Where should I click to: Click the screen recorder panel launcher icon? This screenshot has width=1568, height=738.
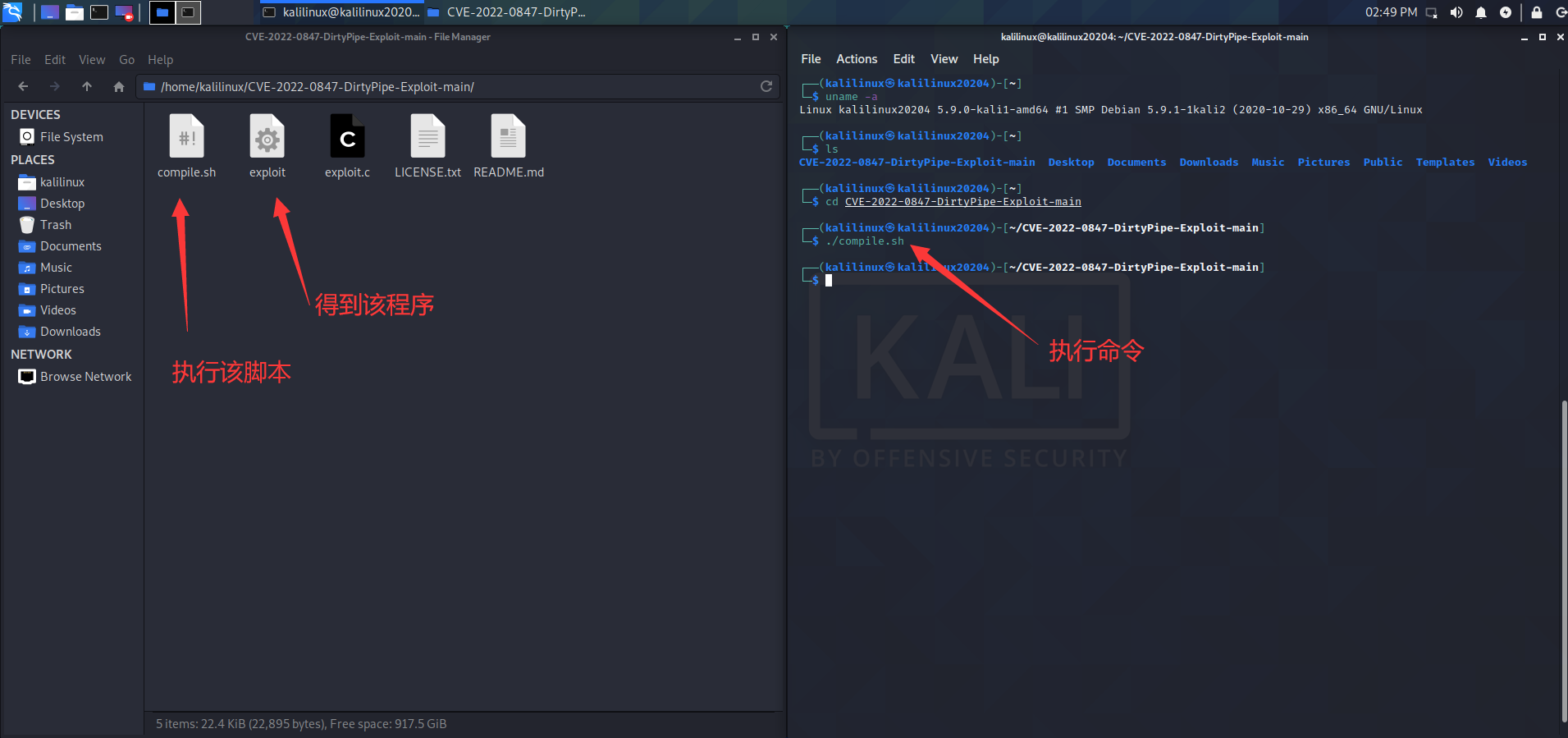coord(124,12)
